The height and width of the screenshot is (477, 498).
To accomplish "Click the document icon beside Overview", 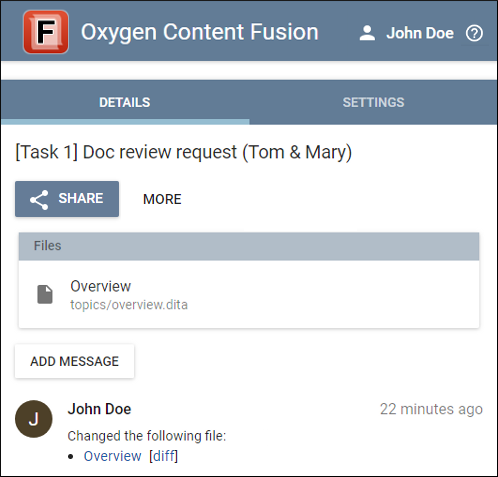I will [45, 294].
